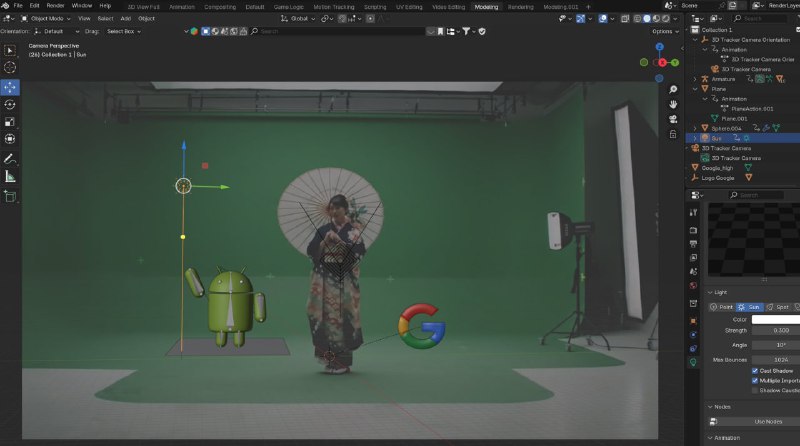Open the viewport Object menu
This screenshot has width=800, height=446.
[x=146, y=18]
